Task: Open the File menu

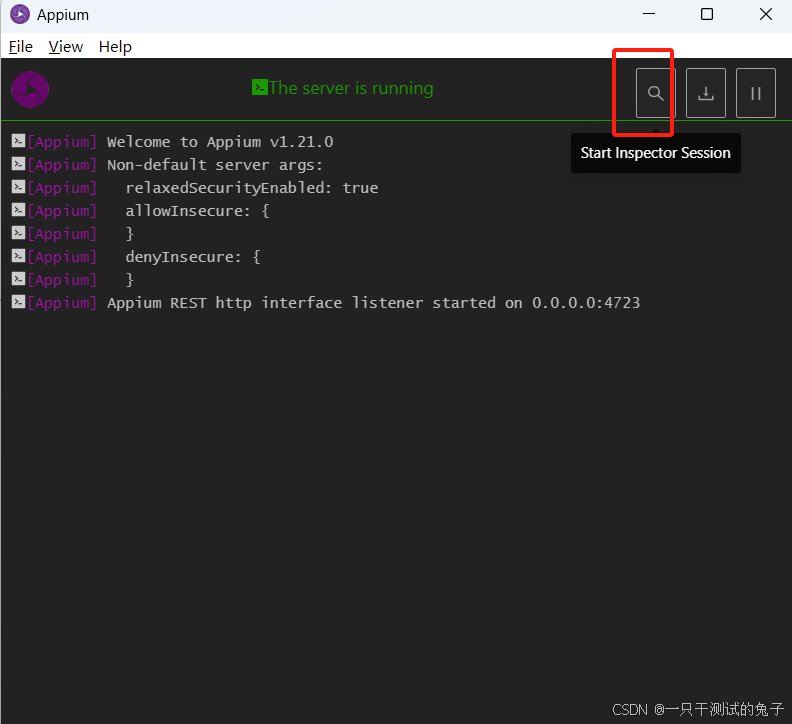Action: [x=21, y=46]
